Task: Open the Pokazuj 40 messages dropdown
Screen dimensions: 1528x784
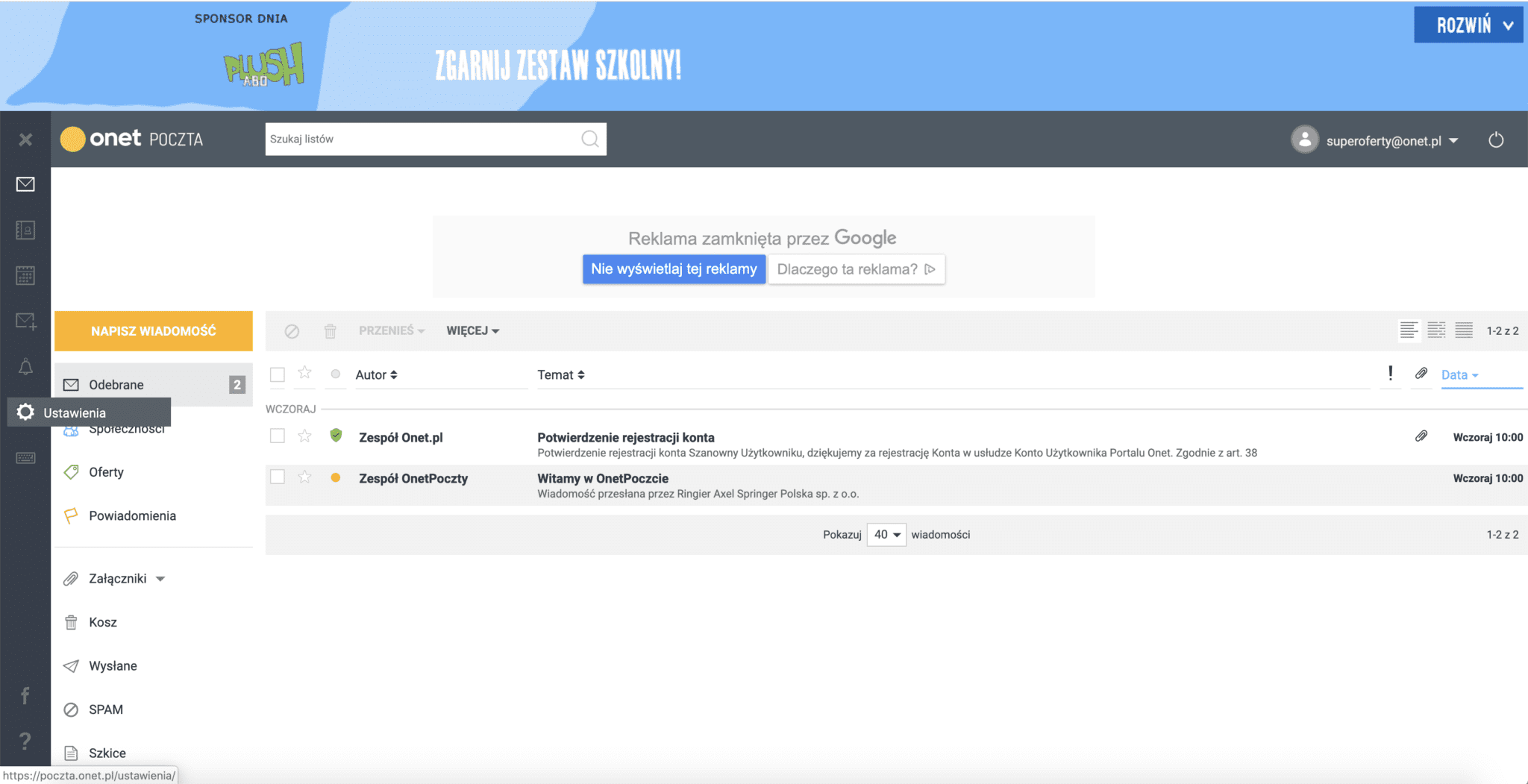Action: pos(886,534)
